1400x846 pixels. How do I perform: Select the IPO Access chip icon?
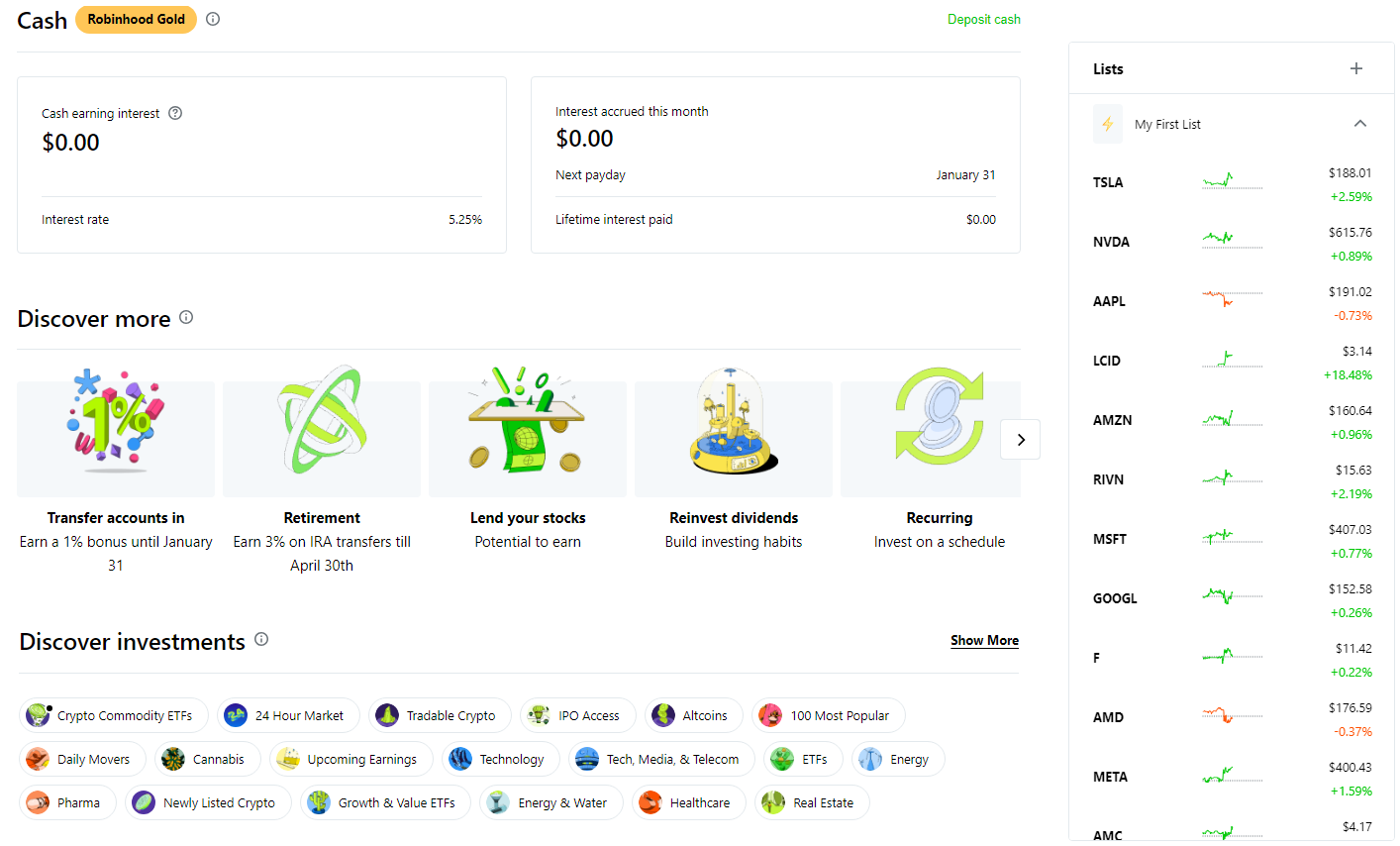539,715
